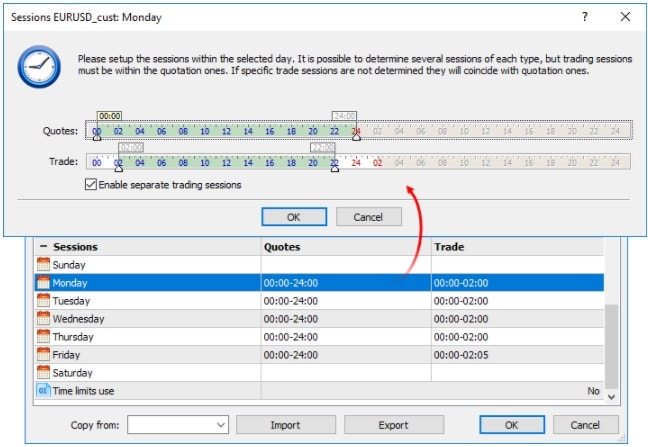Click the Friday calendar icon
648x447 pixels.
coord(43,354)
